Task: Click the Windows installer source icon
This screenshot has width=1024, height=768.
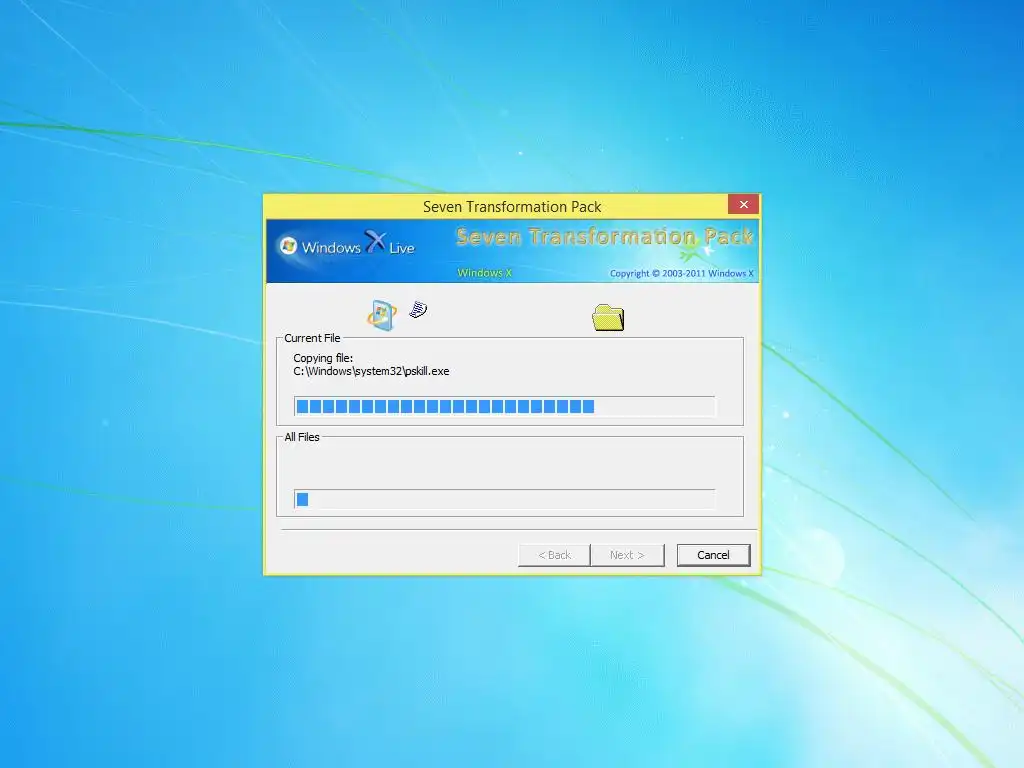Action: tap(382, 315)
